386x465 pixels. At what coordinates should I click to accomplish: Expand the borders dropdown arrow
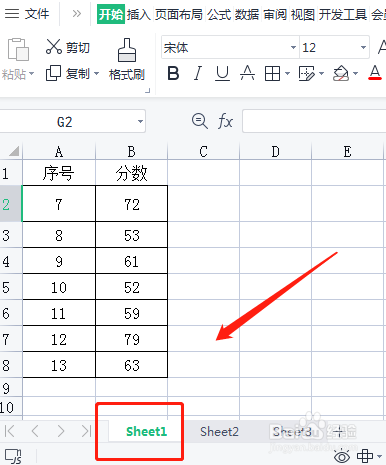[287, 73]
